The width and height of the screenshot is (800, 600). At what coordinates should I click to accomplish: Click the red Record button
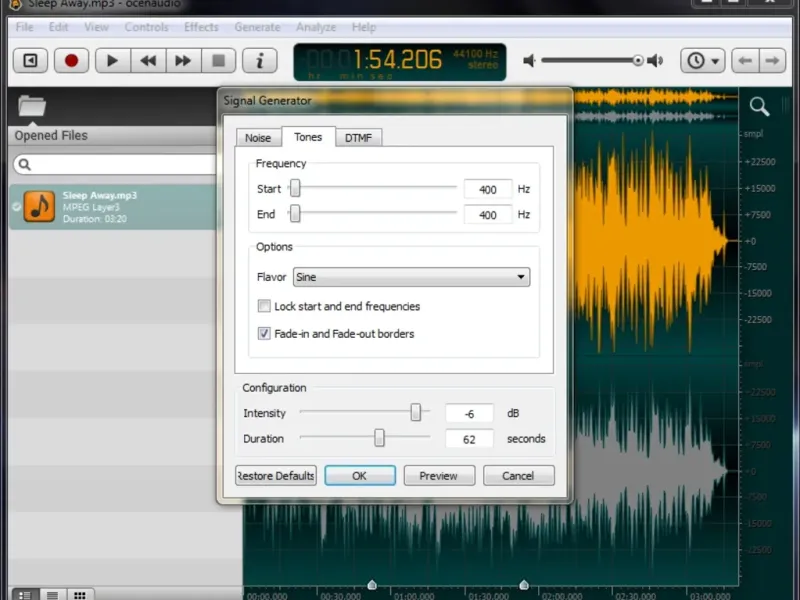tap(71, 61)
